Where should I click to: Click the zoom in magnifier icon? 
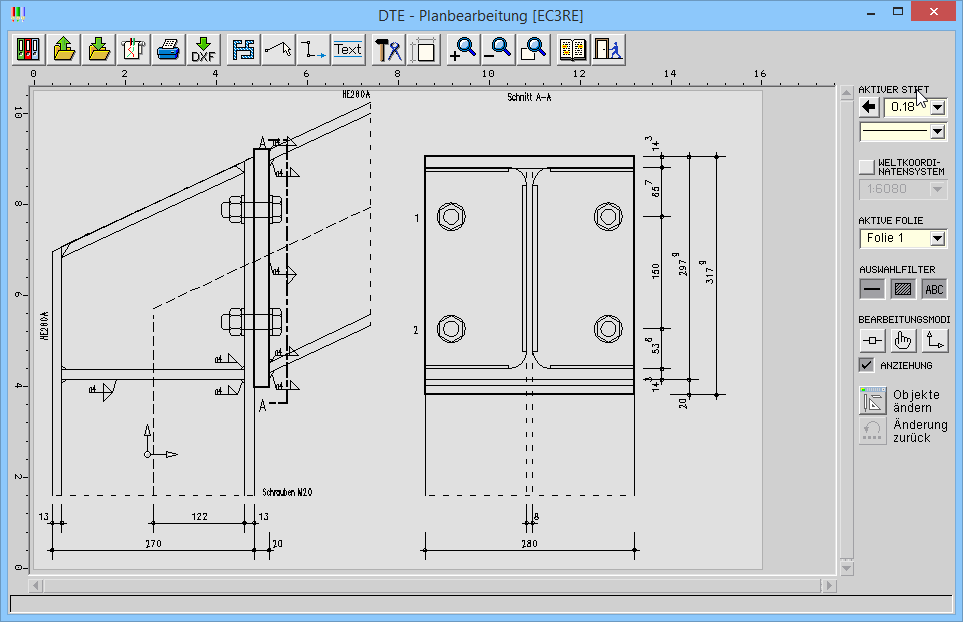point(463,49)
